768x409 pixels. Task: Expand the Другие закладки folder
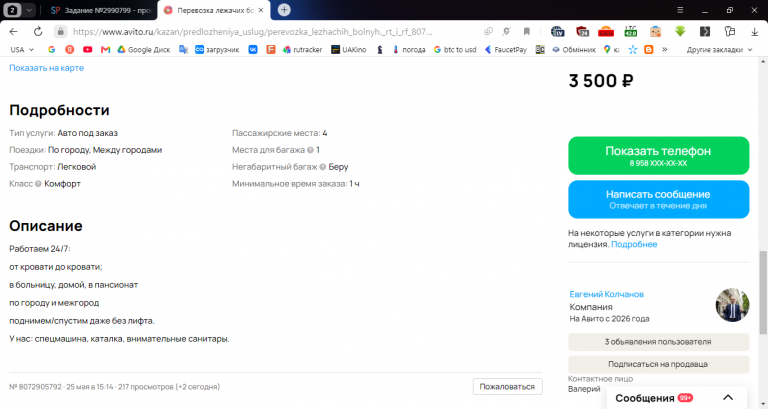point(719,49)
